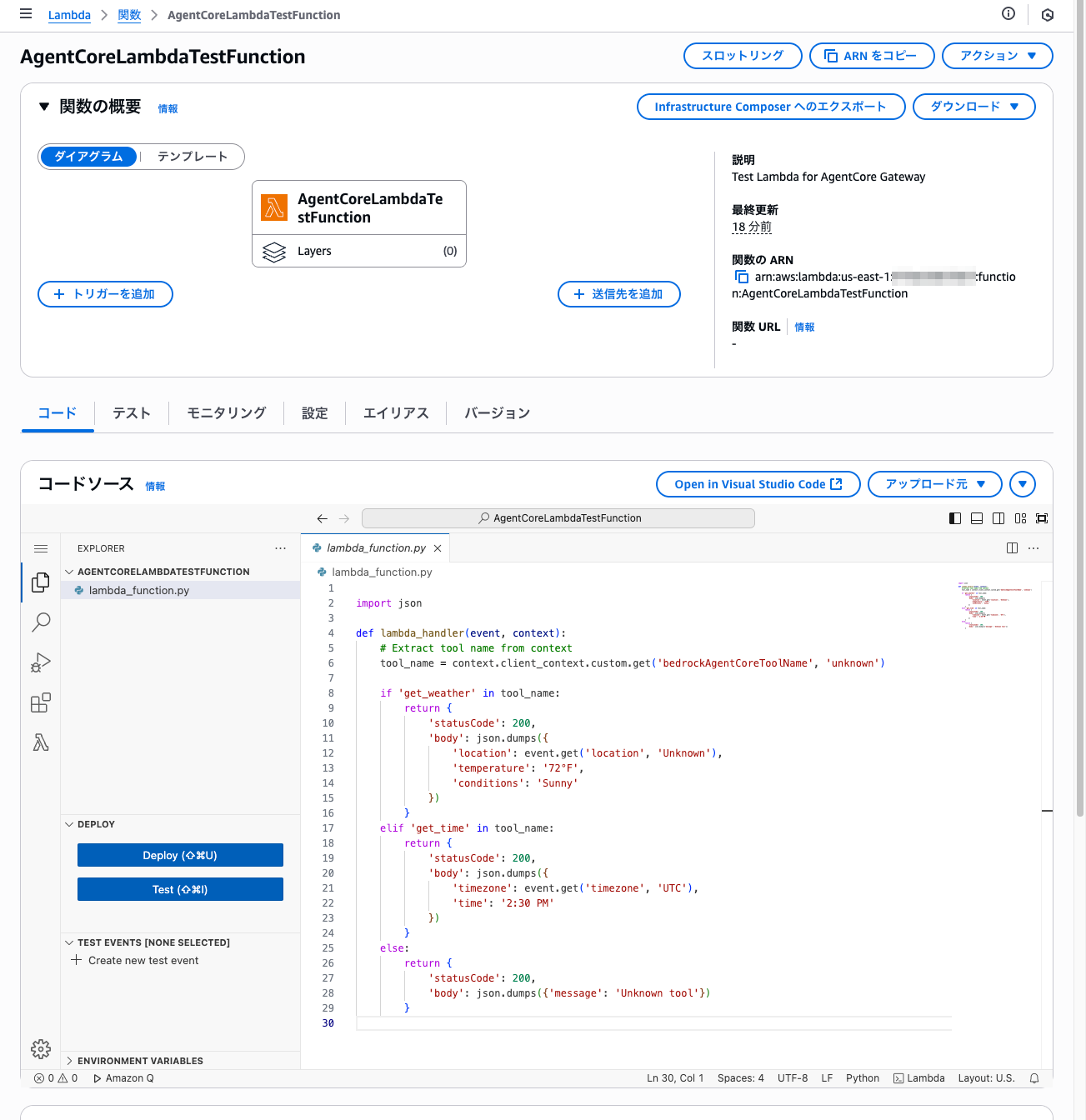Switch to テンプレート view

(193, 157)
